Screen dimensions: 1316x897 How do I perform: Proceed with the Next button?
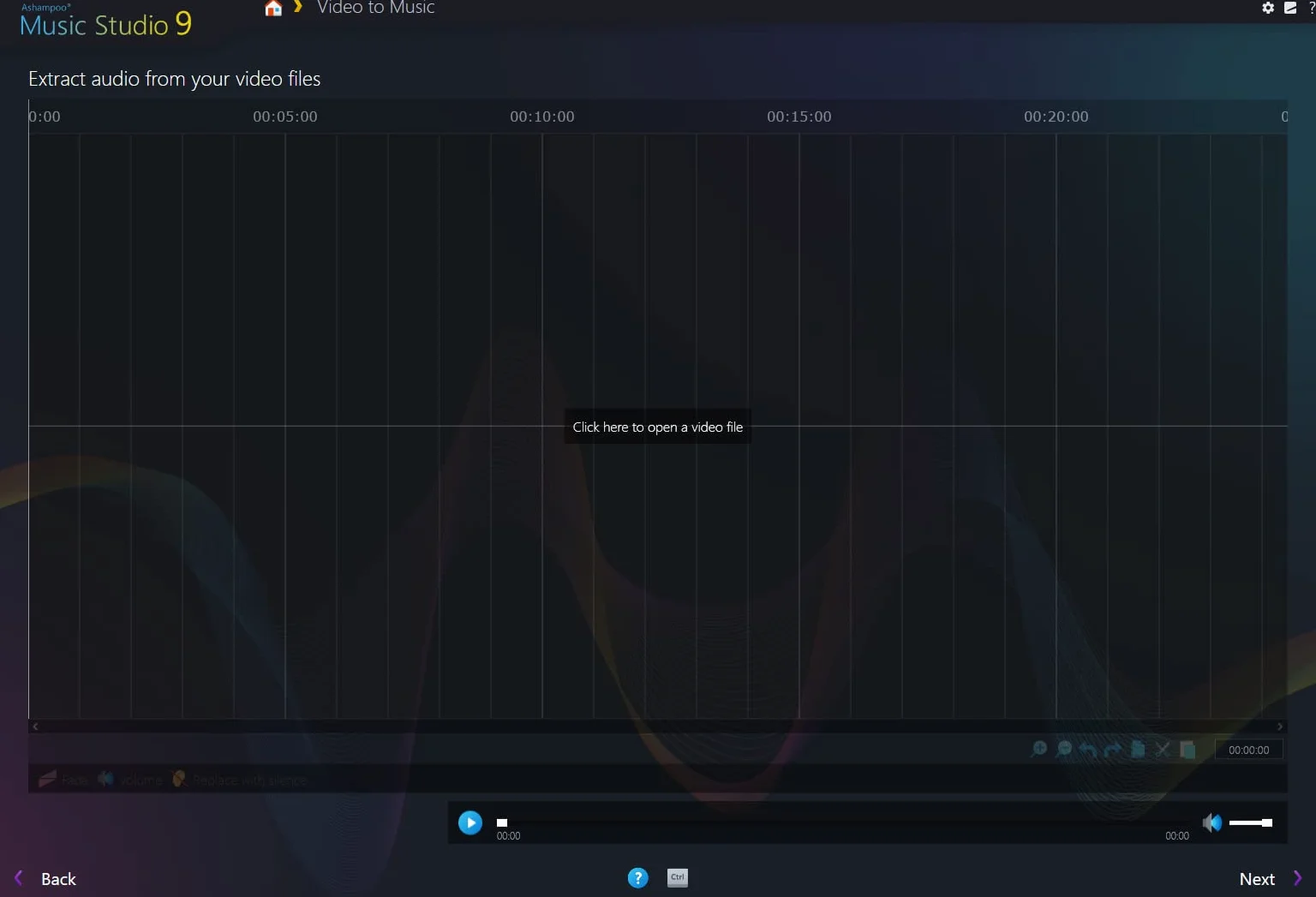click(x=1271, y=879)
